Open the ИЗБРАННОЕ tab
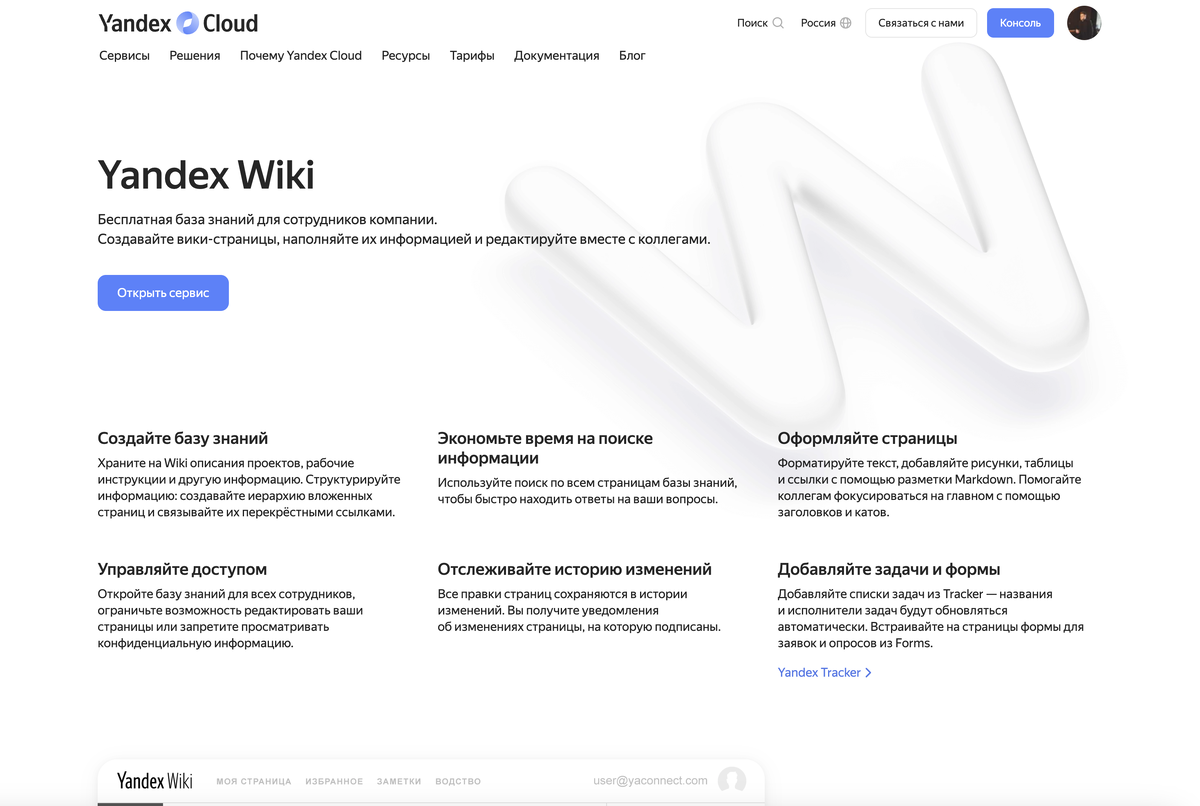 (x=334, y=781)
